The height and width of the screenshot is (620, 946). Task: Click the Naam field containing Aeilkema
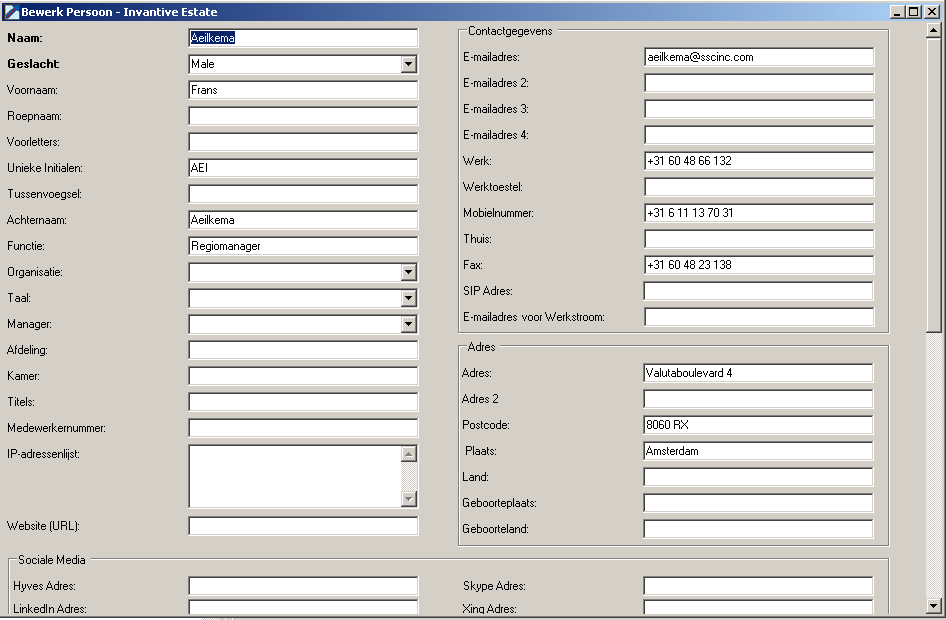click(x=303, y=38)
